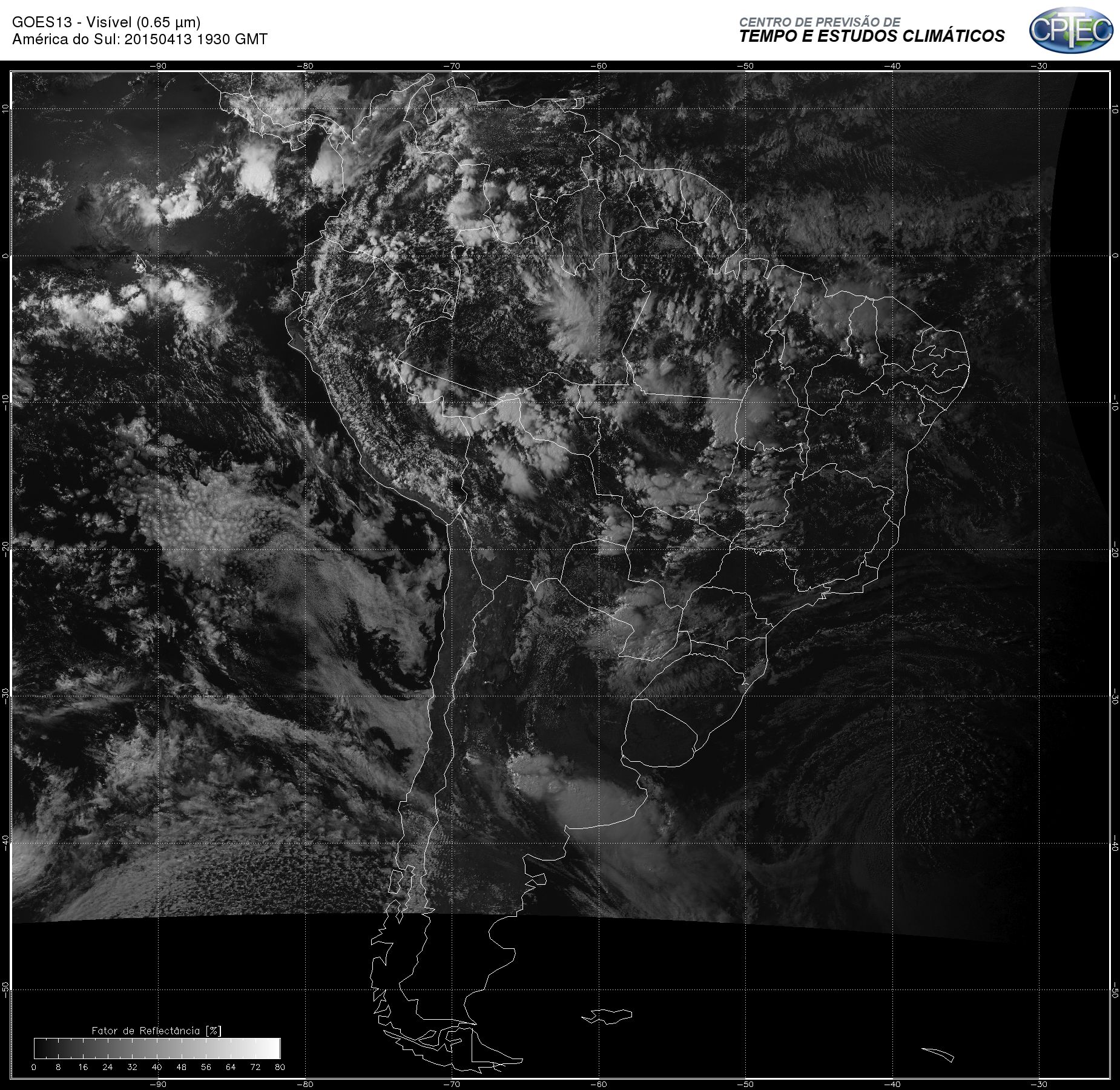Screen dimensions: 1120x1090
Task: Click the '40' value under the color bar
Action: coord(157,1067)
